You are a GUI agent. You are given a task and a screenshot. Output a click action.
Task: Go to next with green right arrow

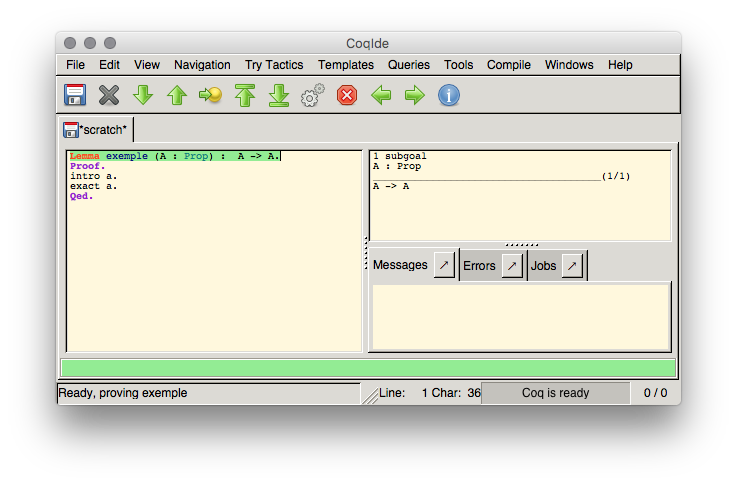(415, 95)
